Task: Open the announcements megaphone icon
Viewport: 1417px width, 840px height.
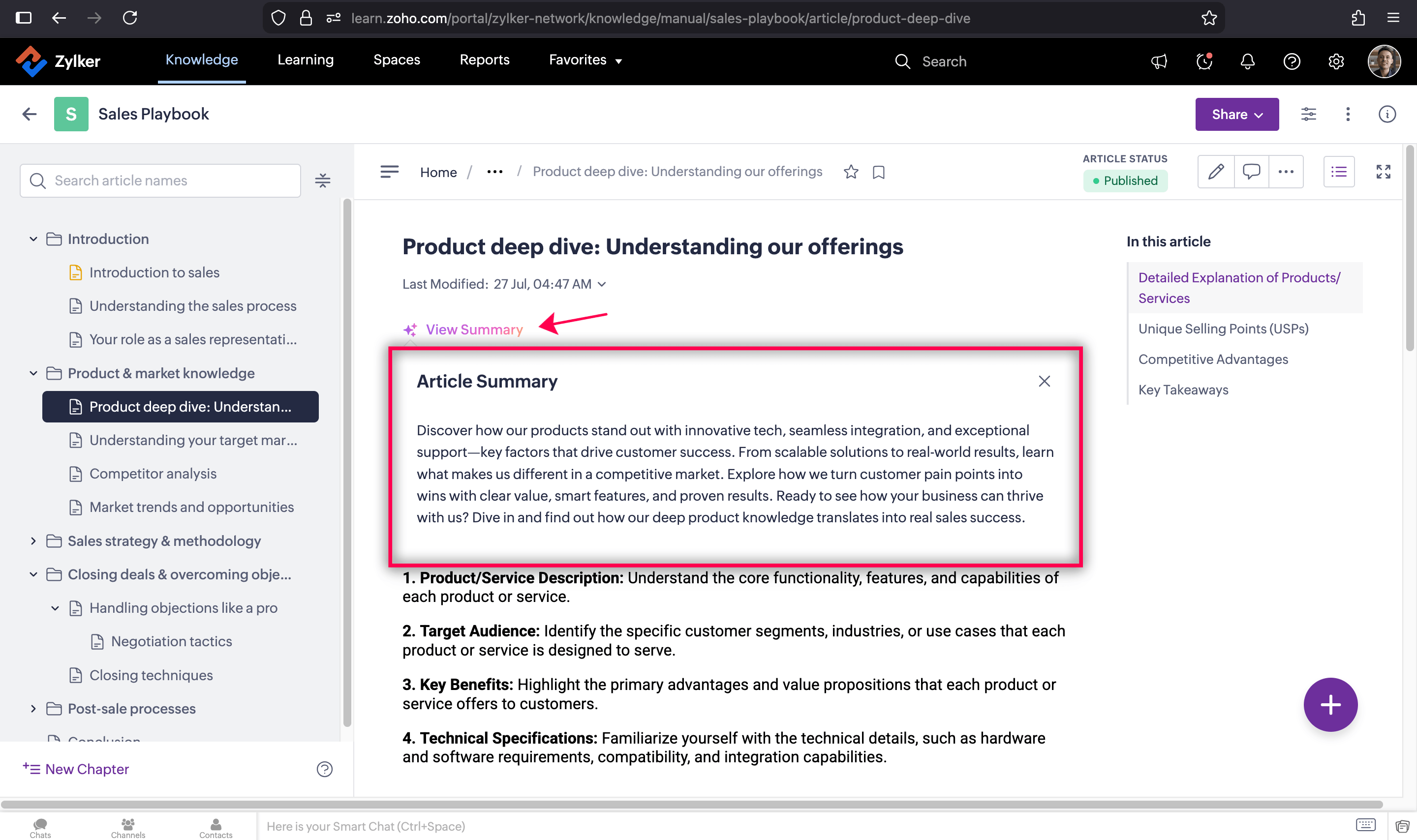Action: (x=1159, y=61)
